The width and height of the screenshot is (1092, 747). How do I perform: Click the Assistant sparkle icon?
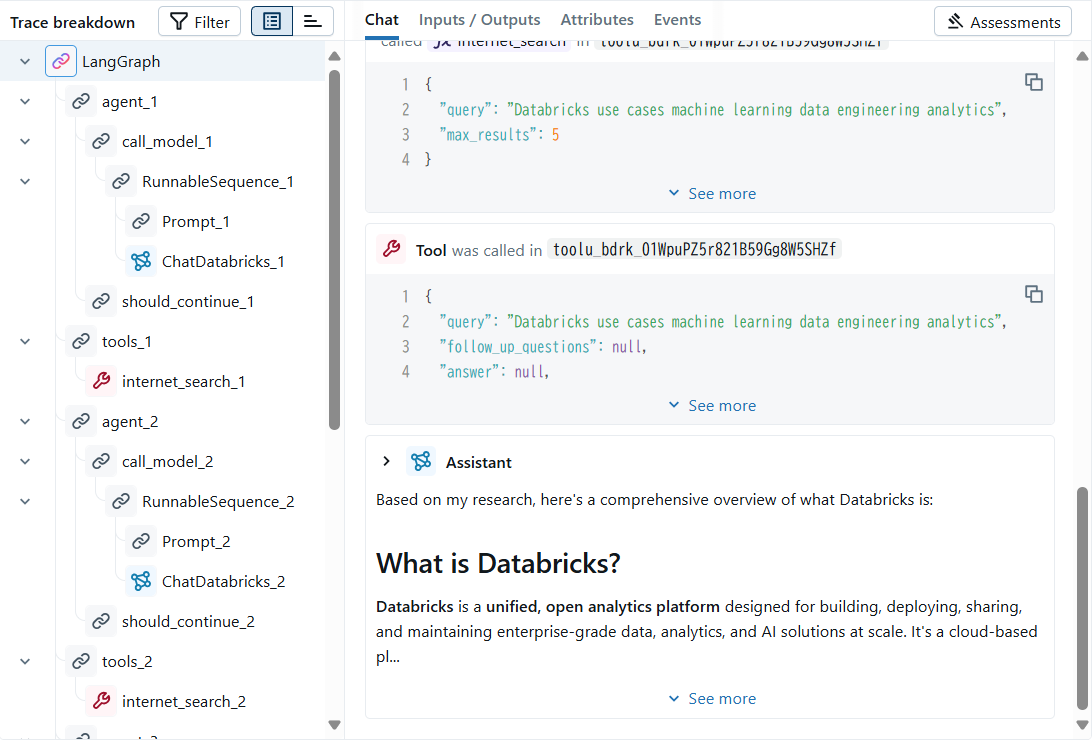(421, 461)
